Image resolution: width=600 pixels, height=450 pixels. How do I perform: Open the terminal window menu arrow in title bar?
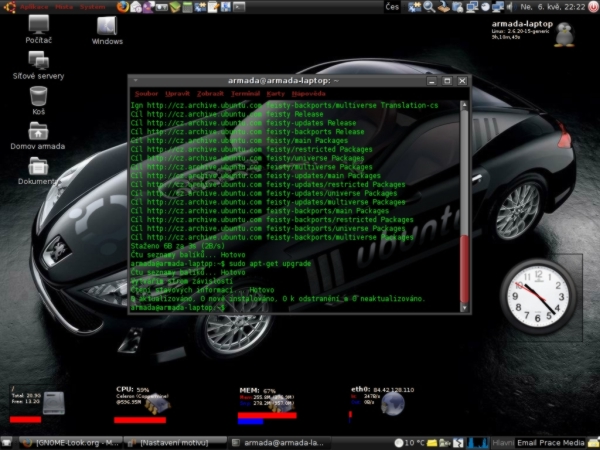click(135, 81)
